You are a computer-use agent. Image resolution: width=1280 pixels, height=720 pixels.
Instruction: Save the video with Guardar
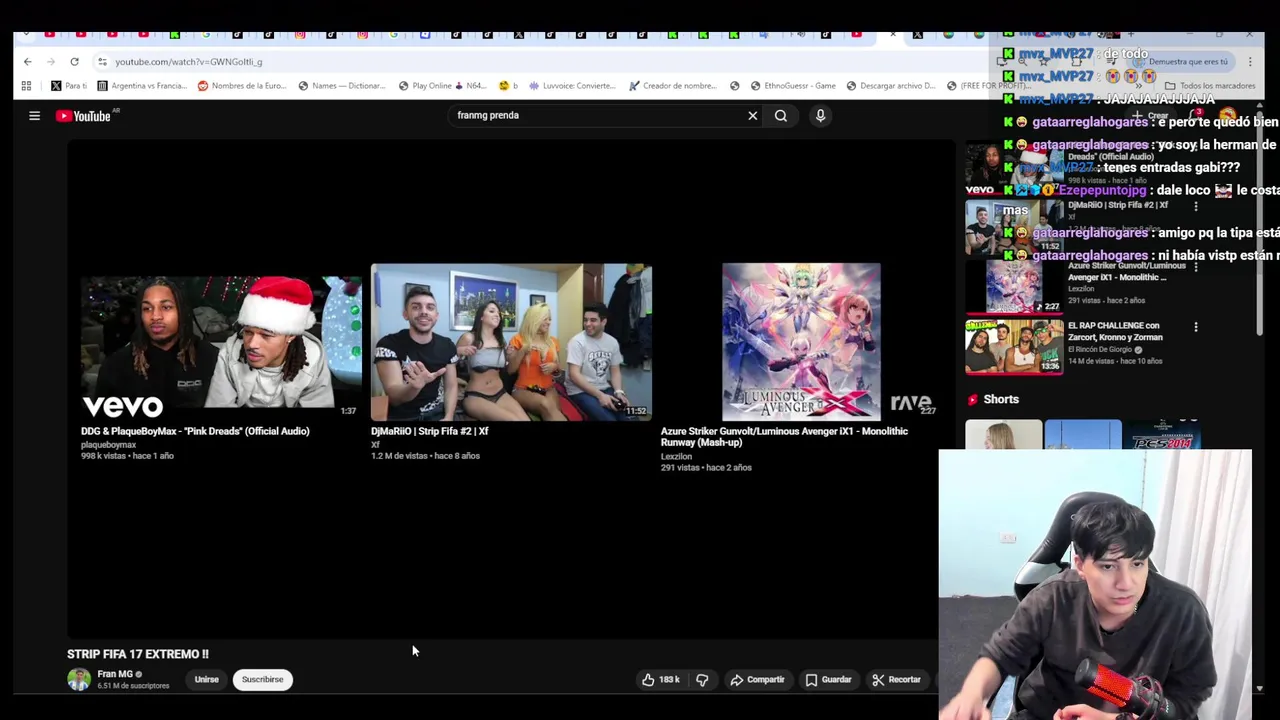(829, 680)
